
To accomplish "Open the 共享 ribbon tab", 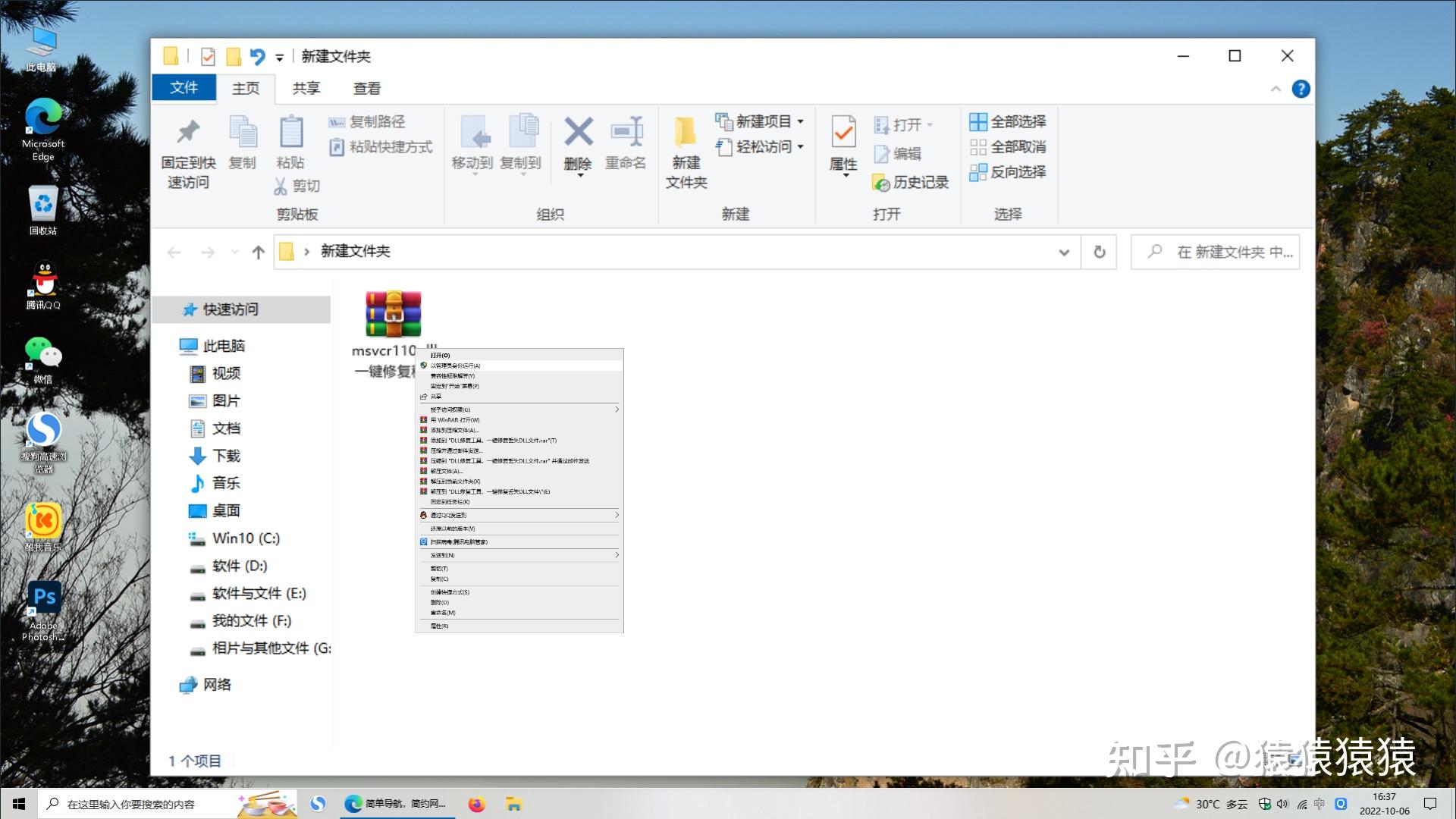I will coord(306,88).
